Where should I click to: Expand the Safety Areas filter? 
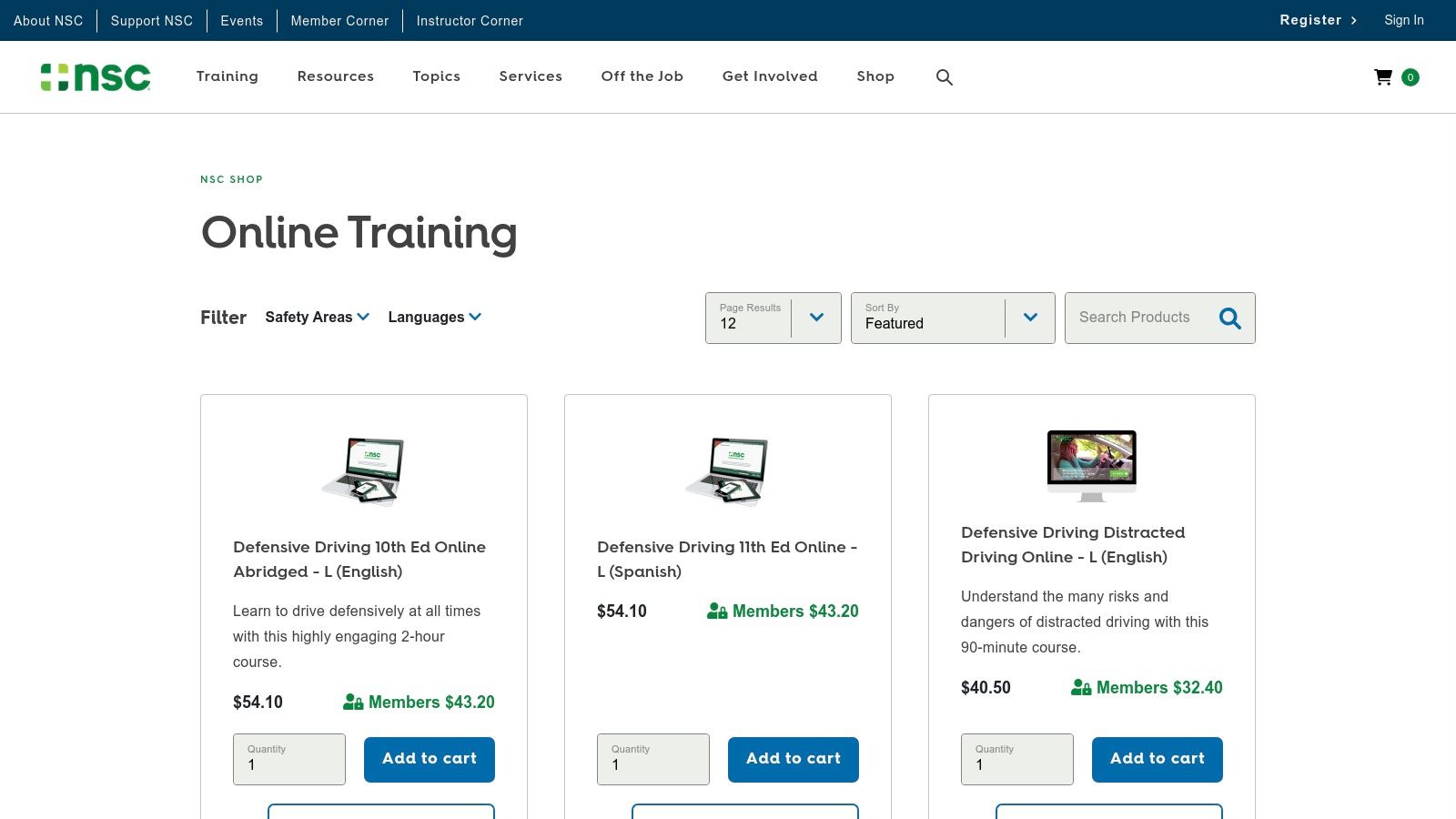point(317,317)
